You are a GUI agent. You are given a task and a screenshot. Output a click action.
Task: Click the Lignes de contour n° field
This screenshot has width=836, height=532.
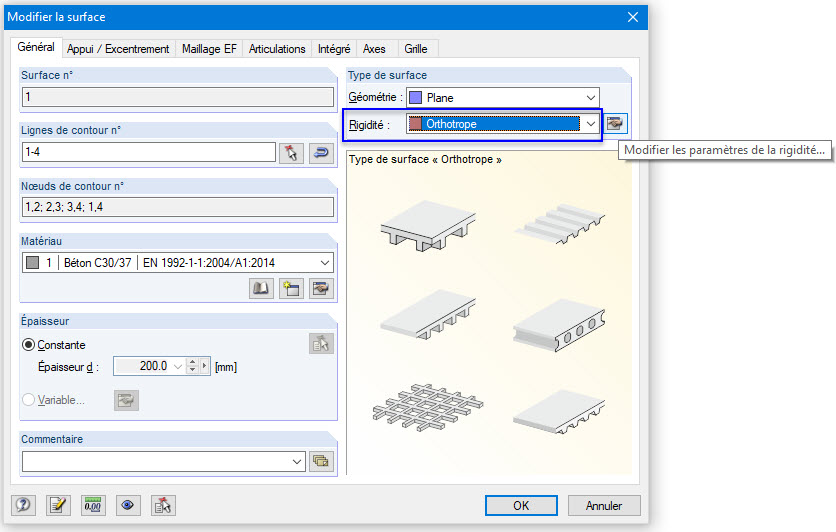pyautogui.click(x=149, y=152)
